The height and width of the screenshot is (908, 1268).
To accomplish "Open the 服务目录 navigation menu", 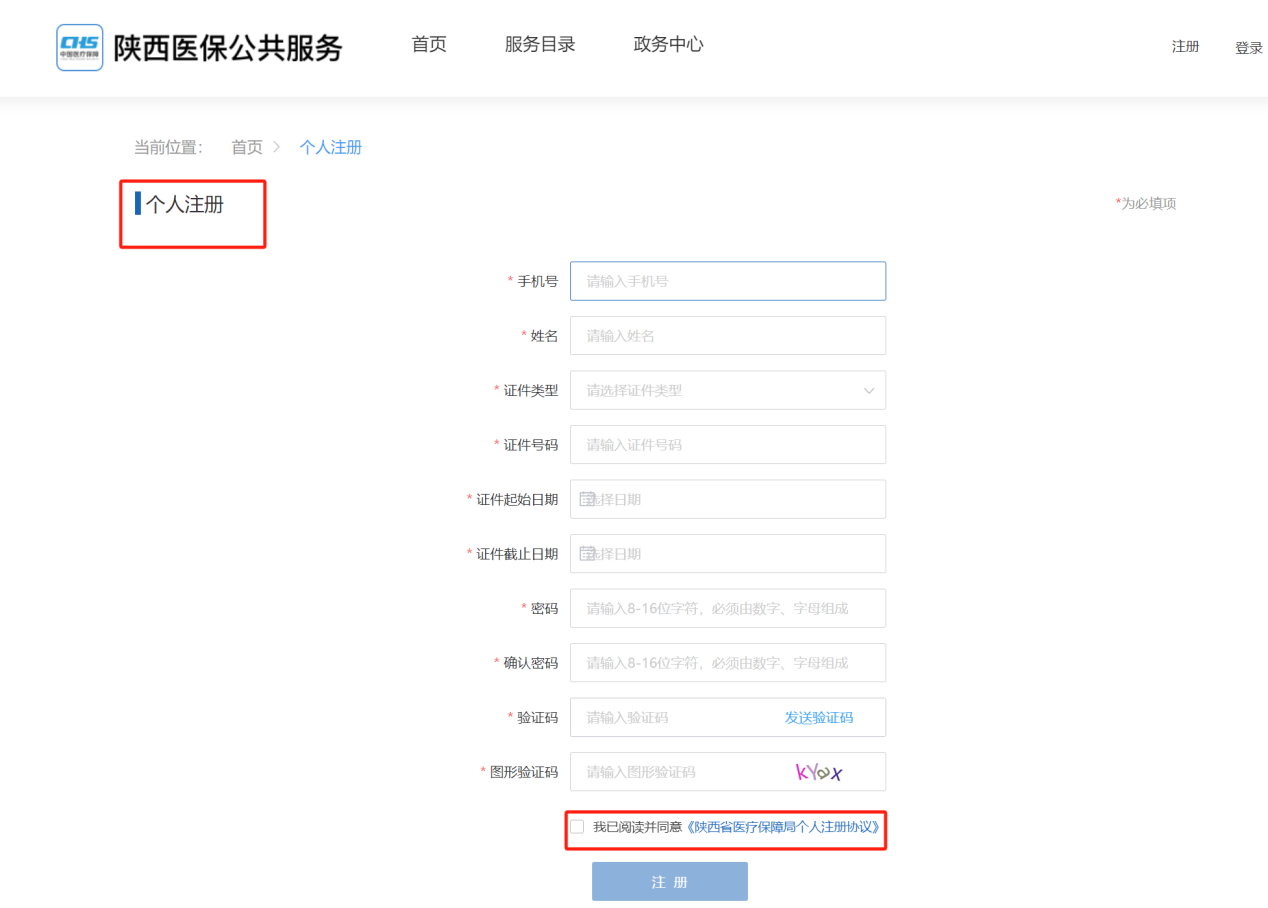I will pyautogui.click(x=540, y=45).
